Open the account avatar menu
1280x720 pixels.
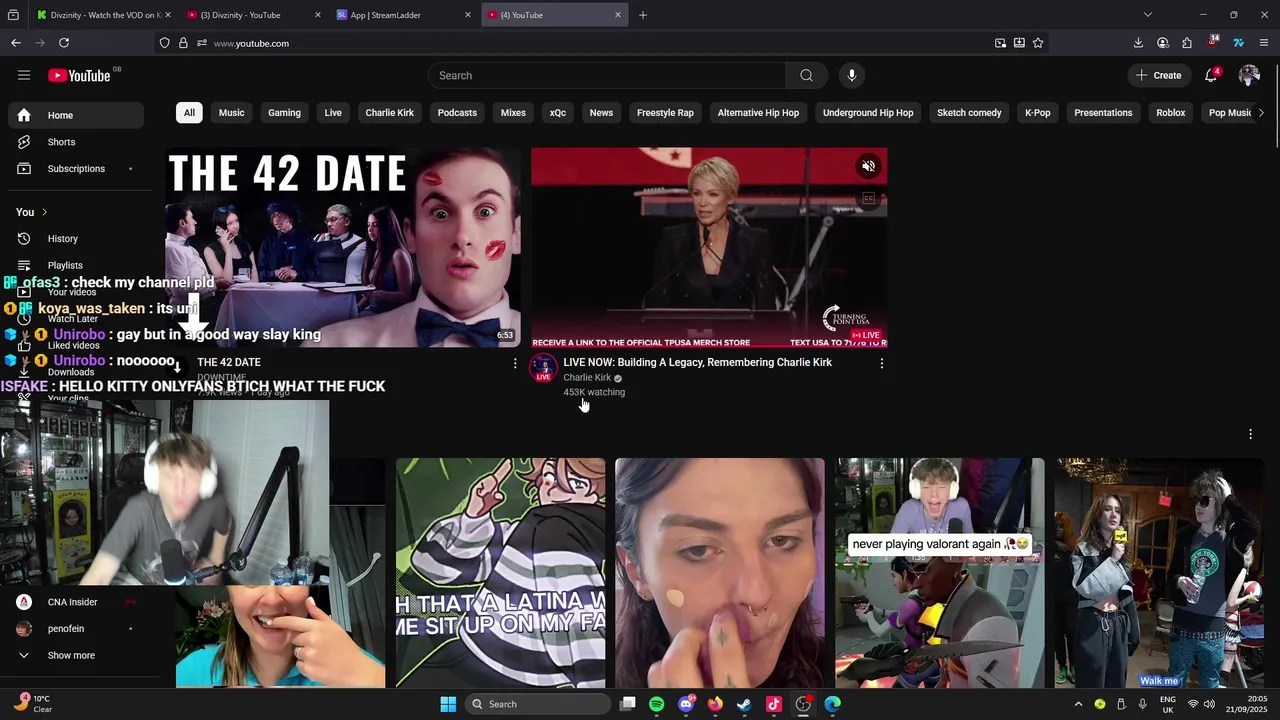coord(1249,75)
